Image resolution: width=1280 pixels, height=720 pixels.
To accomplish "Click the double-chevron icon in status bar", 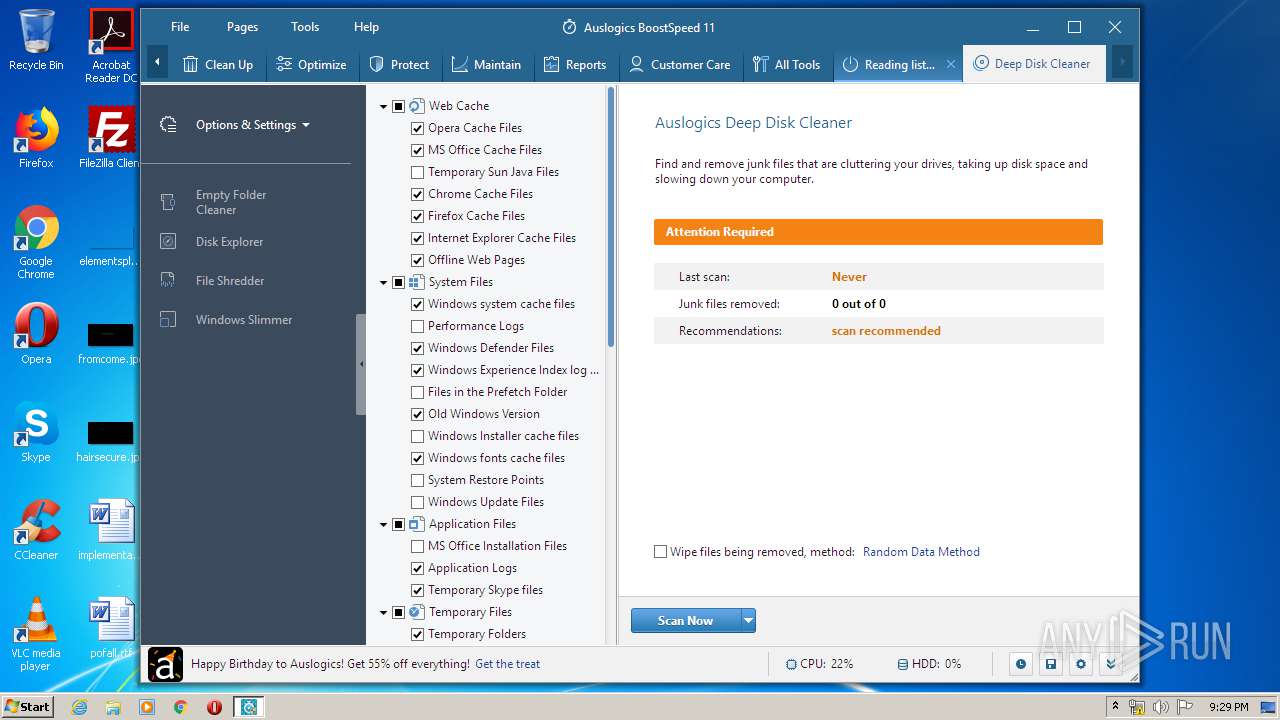I will (x=1110, y=664).
